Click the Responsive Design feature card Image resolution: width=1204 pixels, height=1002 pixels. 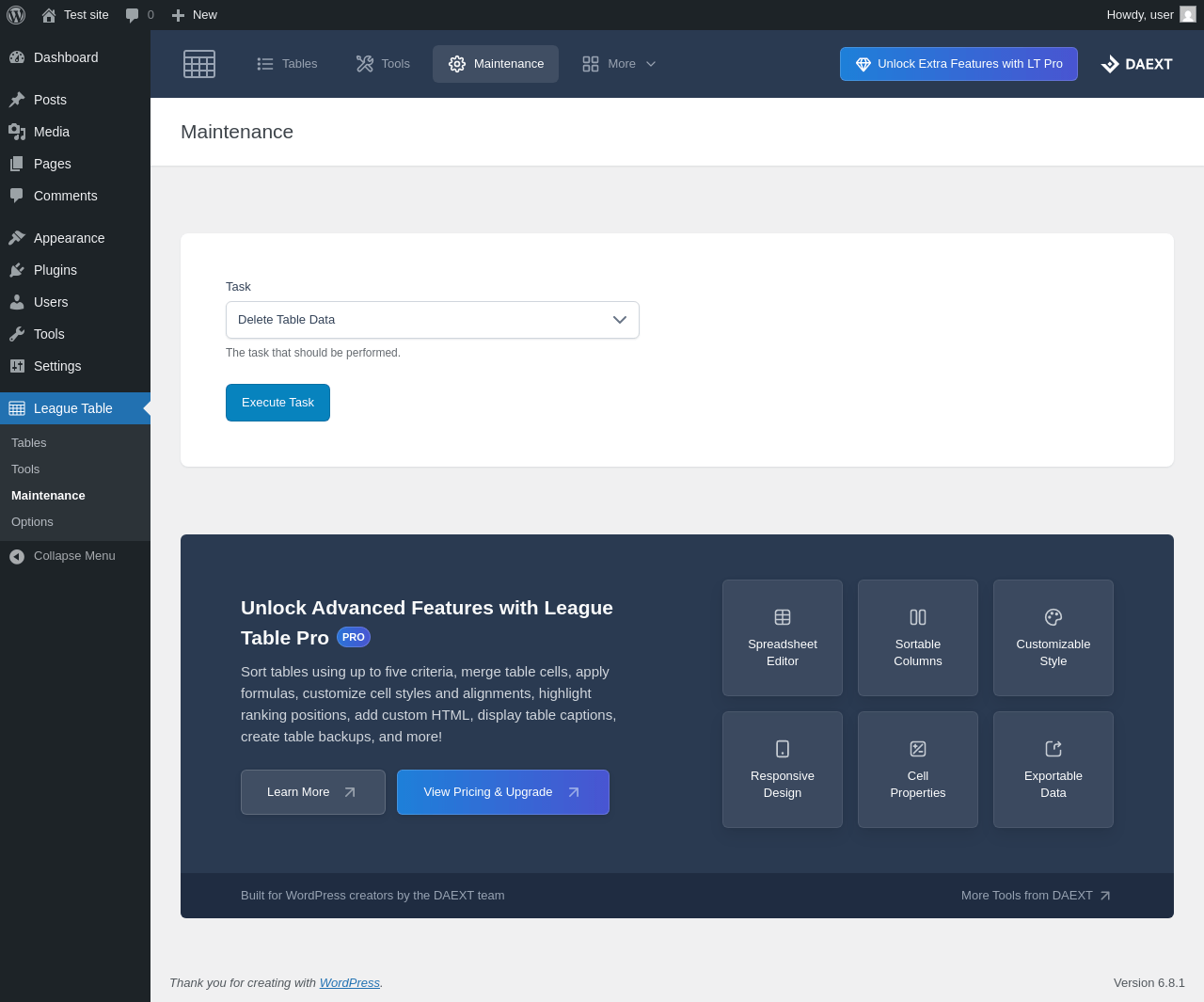click(x=783, y=770)
